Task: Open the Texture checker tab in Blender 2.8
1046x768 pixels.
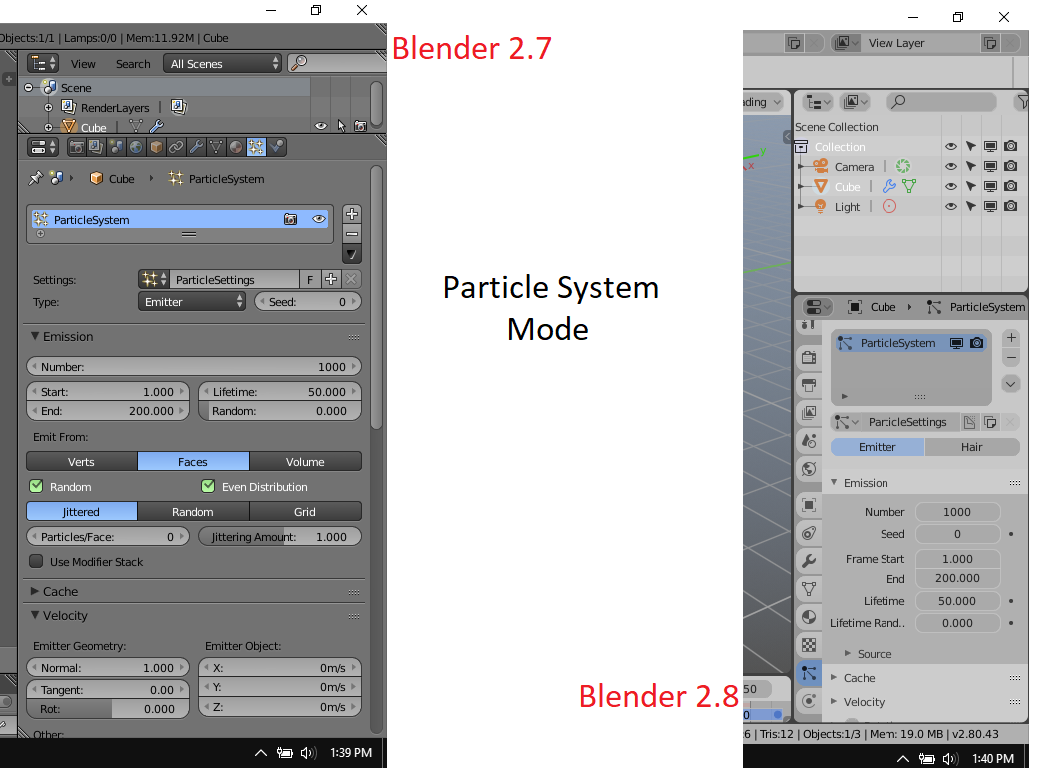Action: (809, 645)
